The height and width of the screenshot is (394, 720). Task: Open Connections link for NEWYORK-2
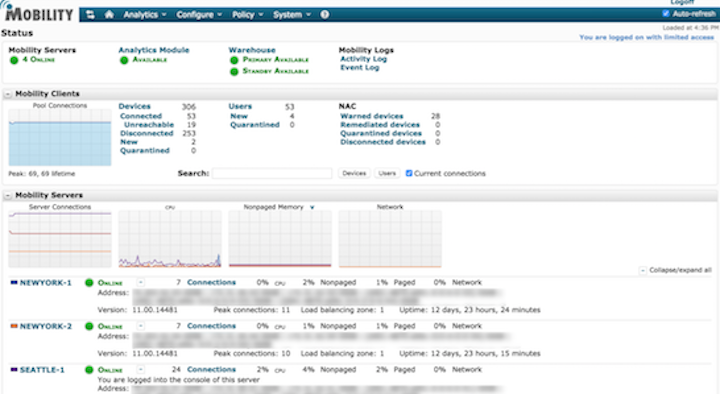211,326
